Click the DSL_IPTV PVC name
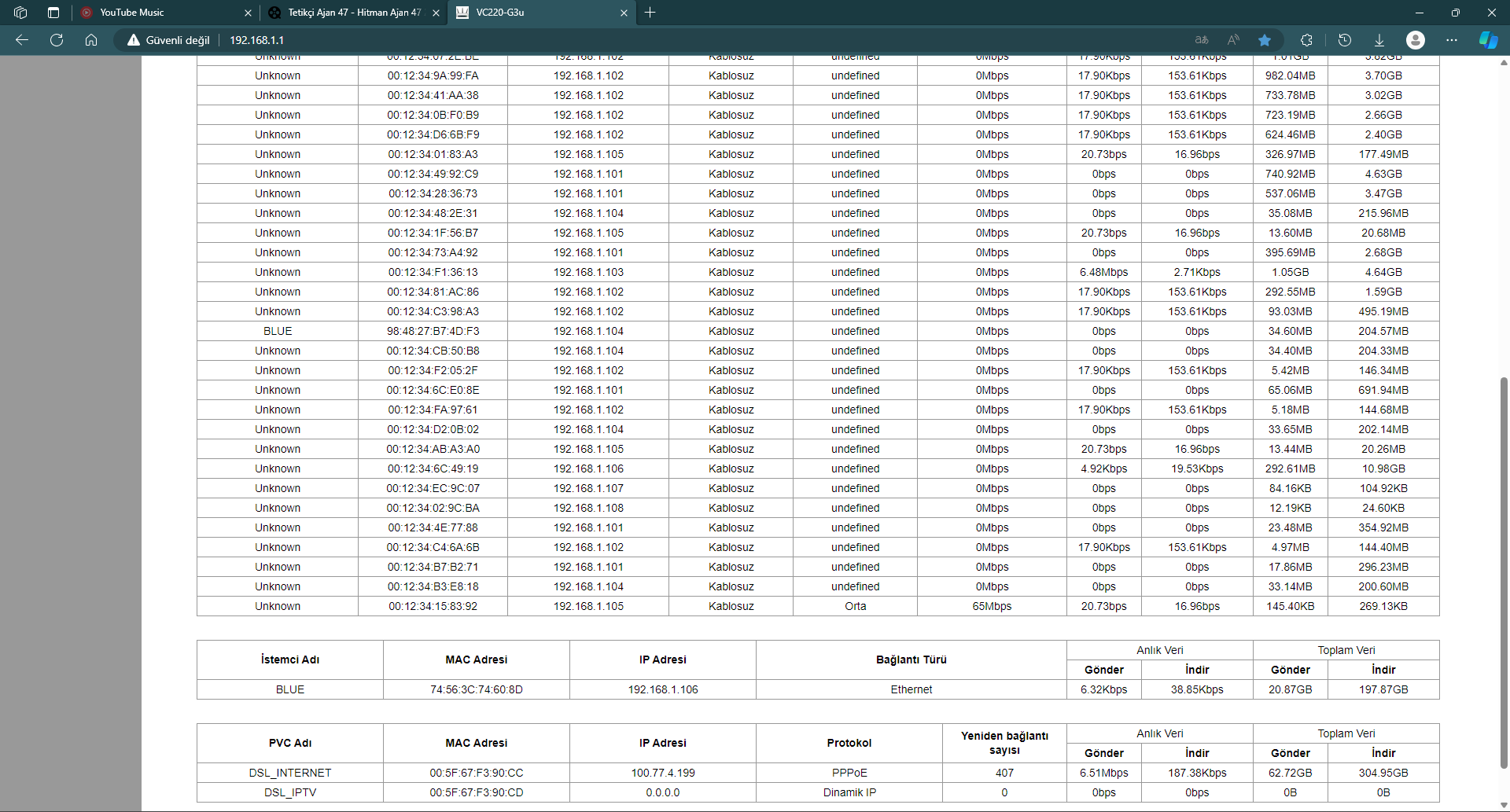Viewport: 1510px width, 812px height. [x=290, y=792]
